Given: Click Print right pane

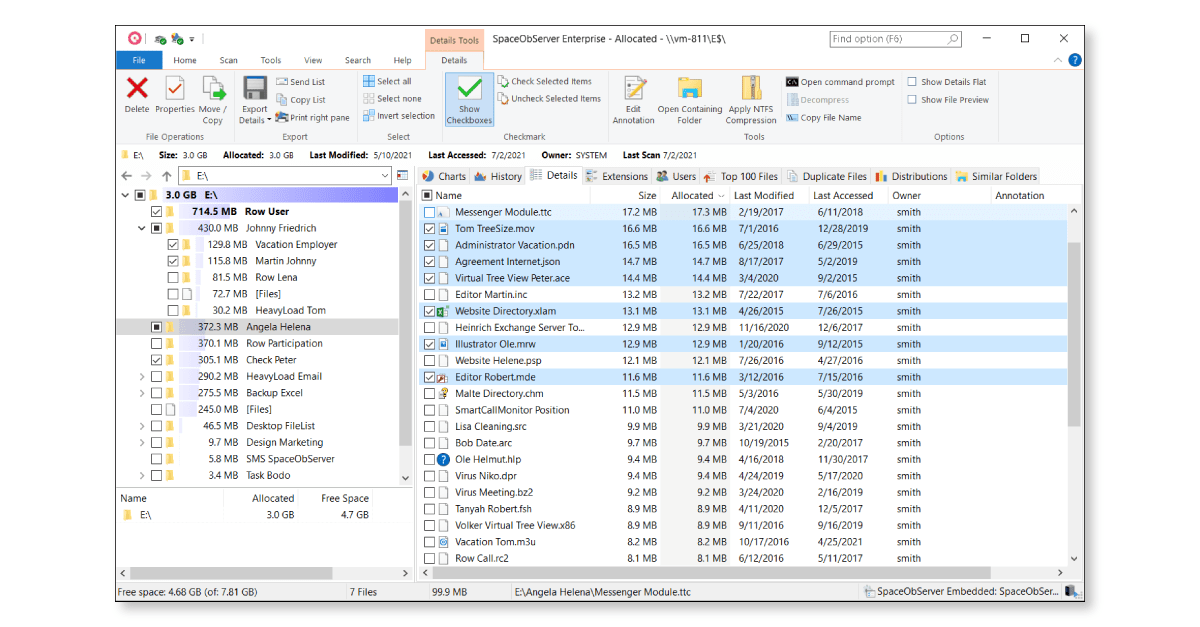Looking at the screenshot, I should pos(313,117).
